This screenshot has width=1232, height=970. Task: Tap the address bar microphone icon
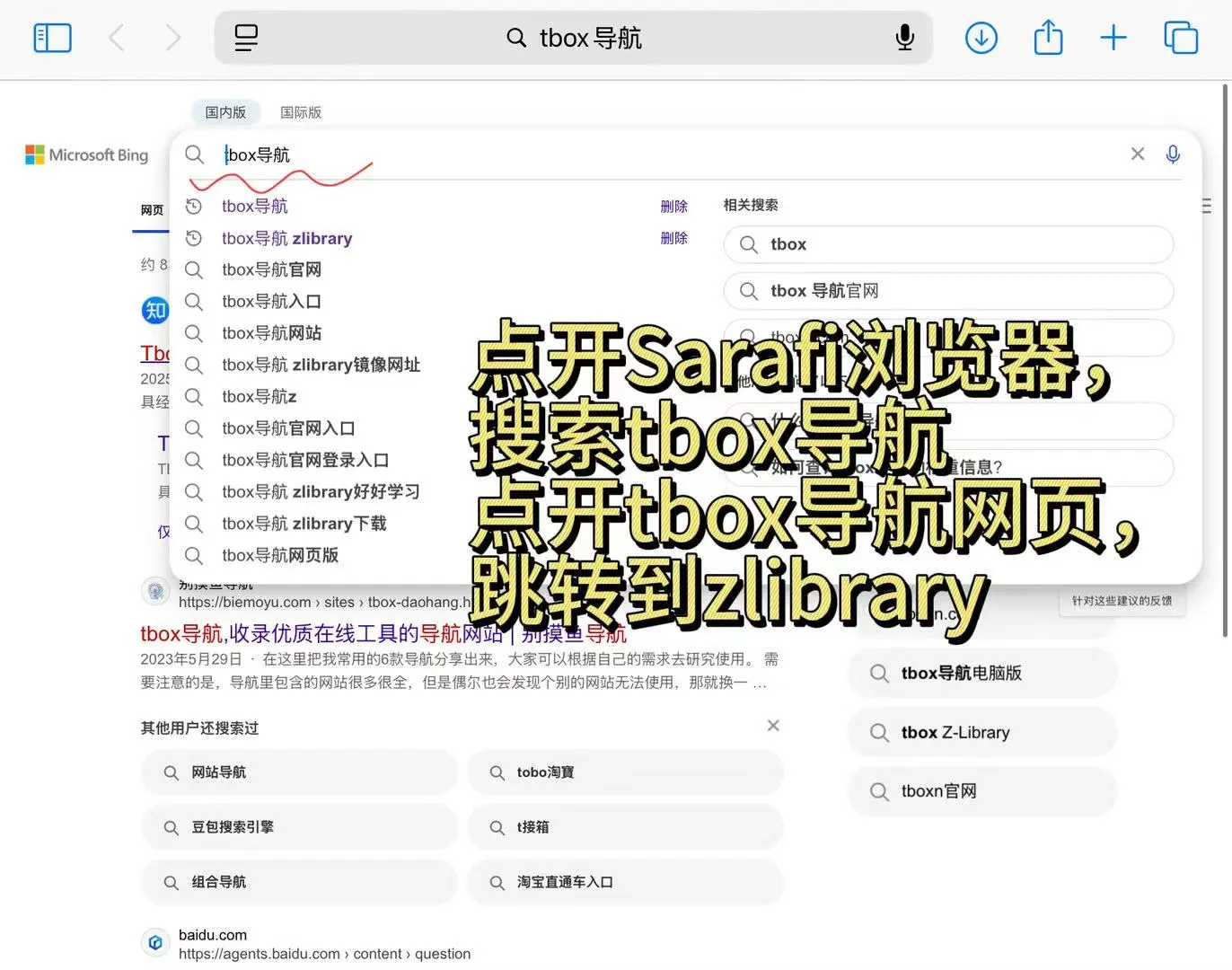905,38
